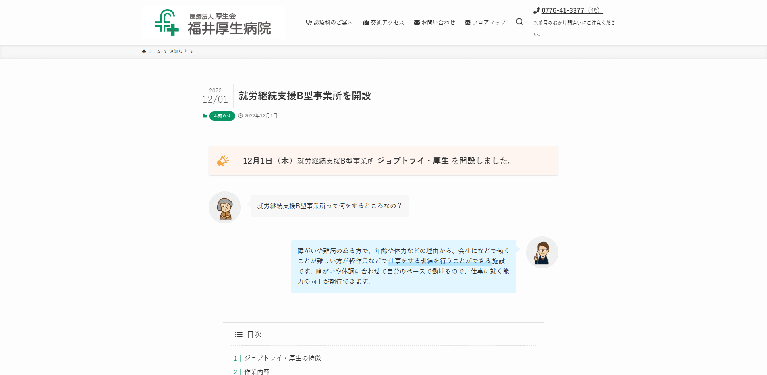
Task: Click the clock icon beside post date
Action: (x=240, y=116)
